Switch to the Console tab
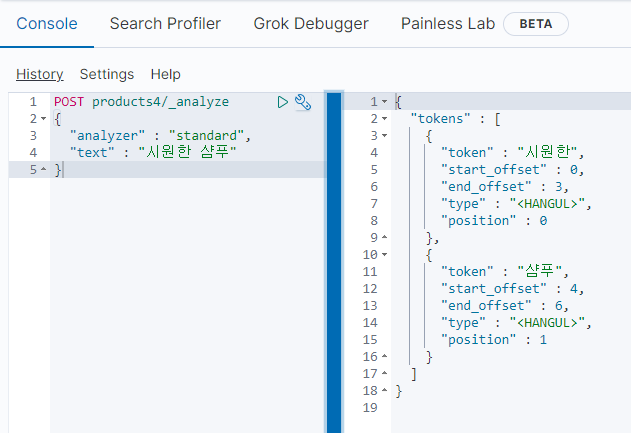This screenshot has height=433, width=631. coord(47,23)
